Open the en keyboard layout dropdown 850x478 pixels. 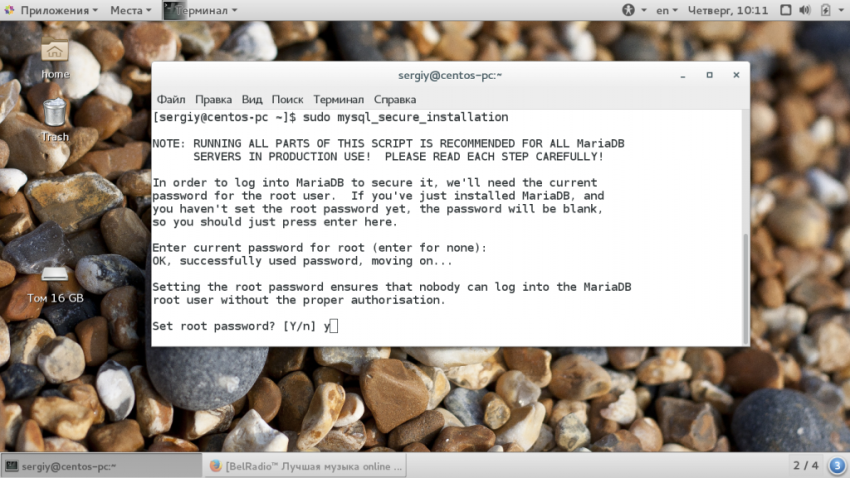667,10
